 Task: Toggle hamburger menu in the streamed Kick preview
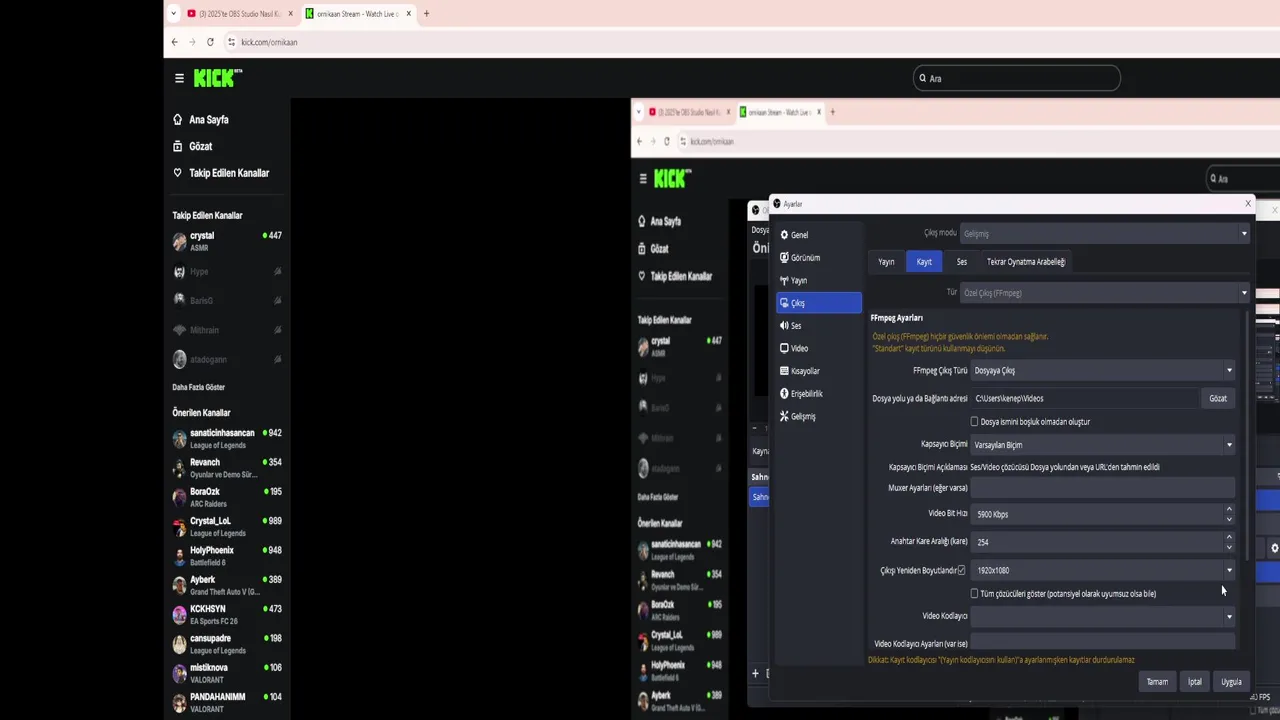click(643, 179)
